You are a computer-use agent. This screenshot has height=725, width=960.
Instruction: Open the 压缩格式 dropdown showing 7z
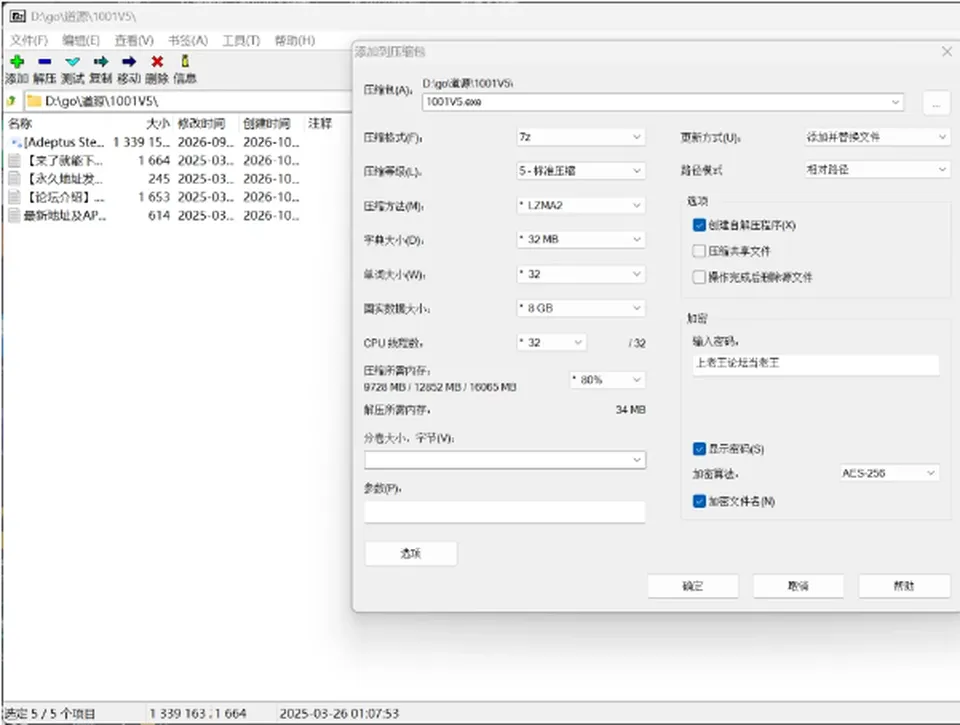(x=581, y=137)
